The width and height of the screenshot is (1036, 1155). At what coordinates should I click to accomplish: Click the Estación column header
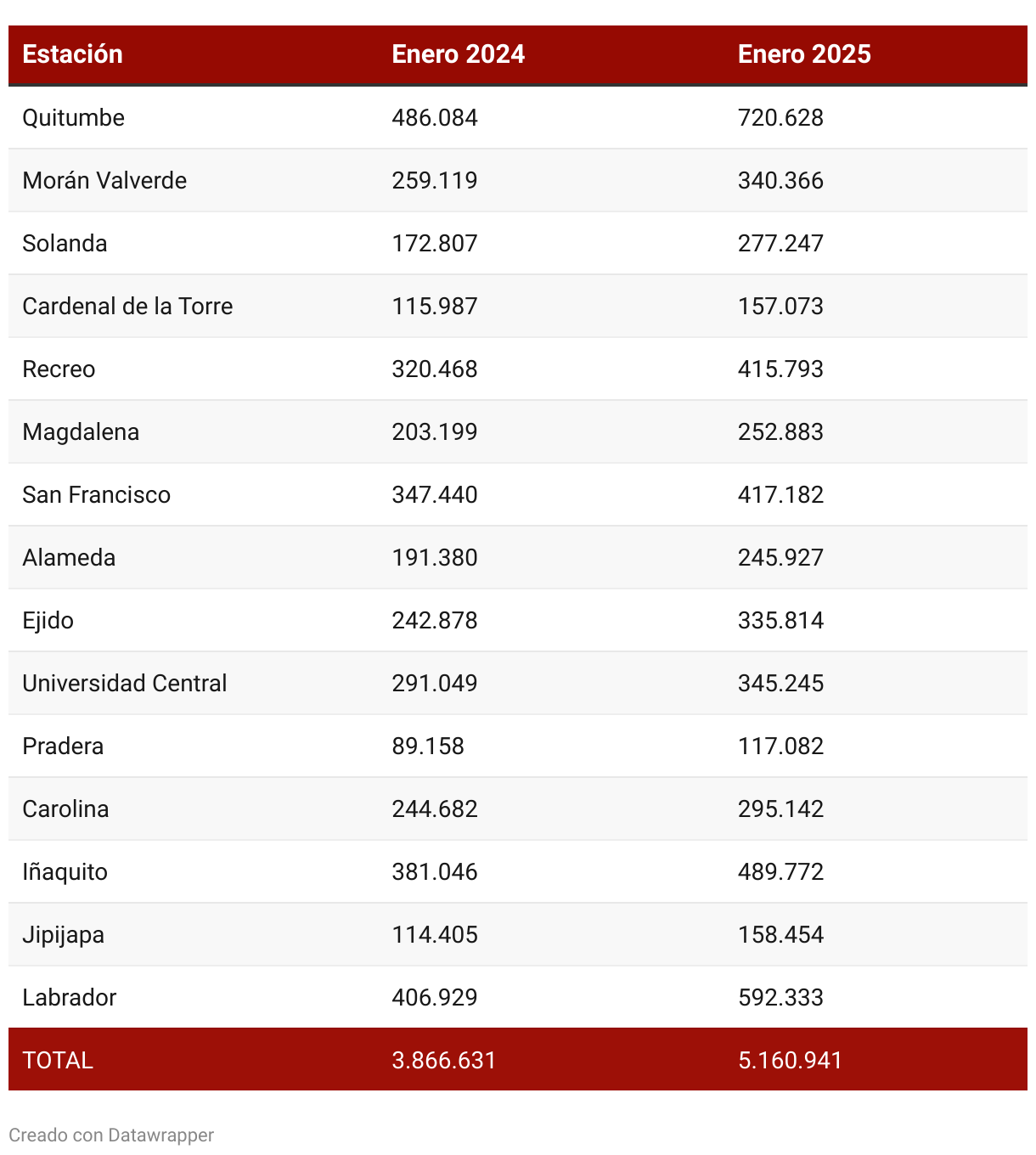73,54
